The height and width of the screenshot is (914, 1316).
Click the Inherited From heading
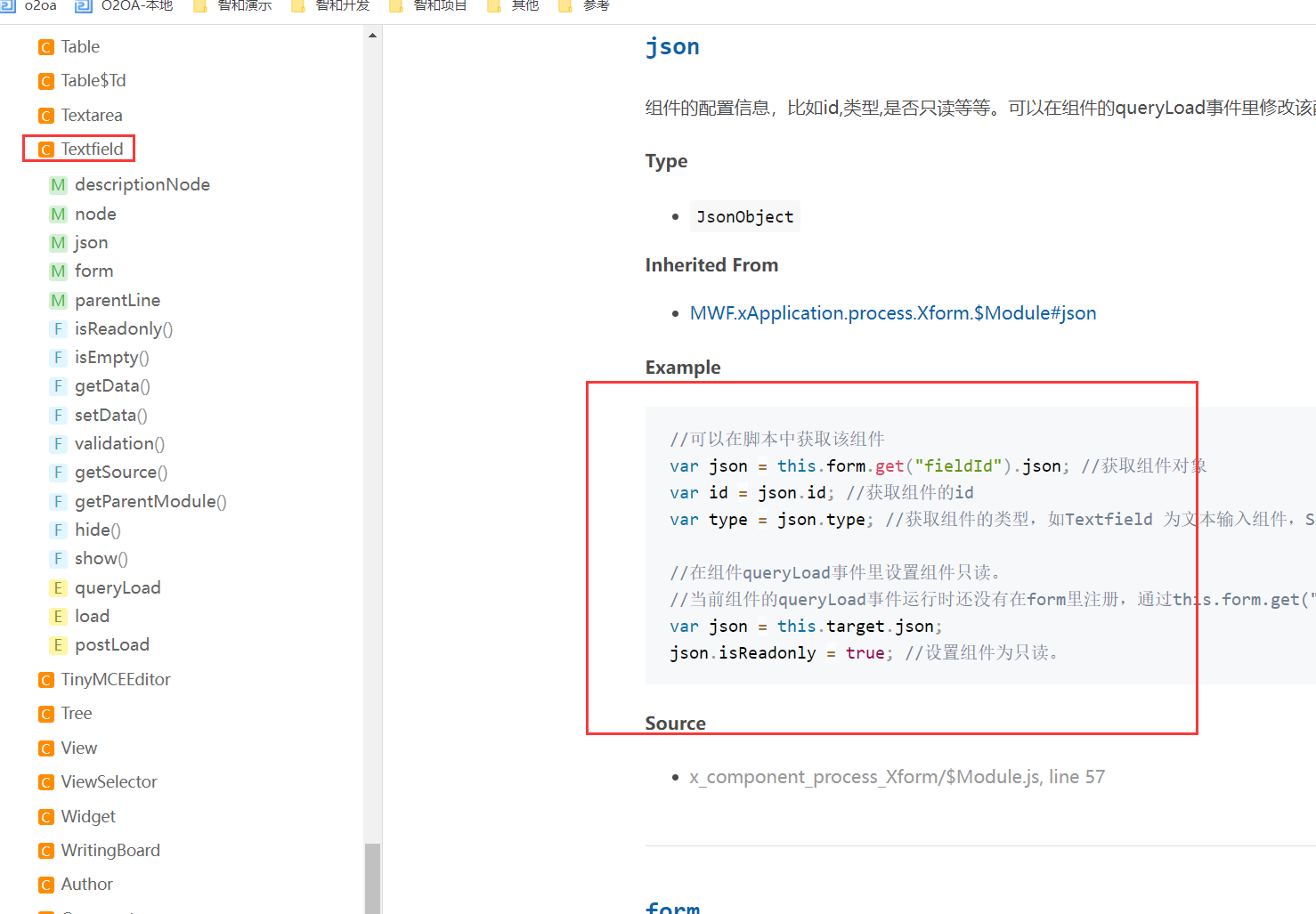(711, 265)
